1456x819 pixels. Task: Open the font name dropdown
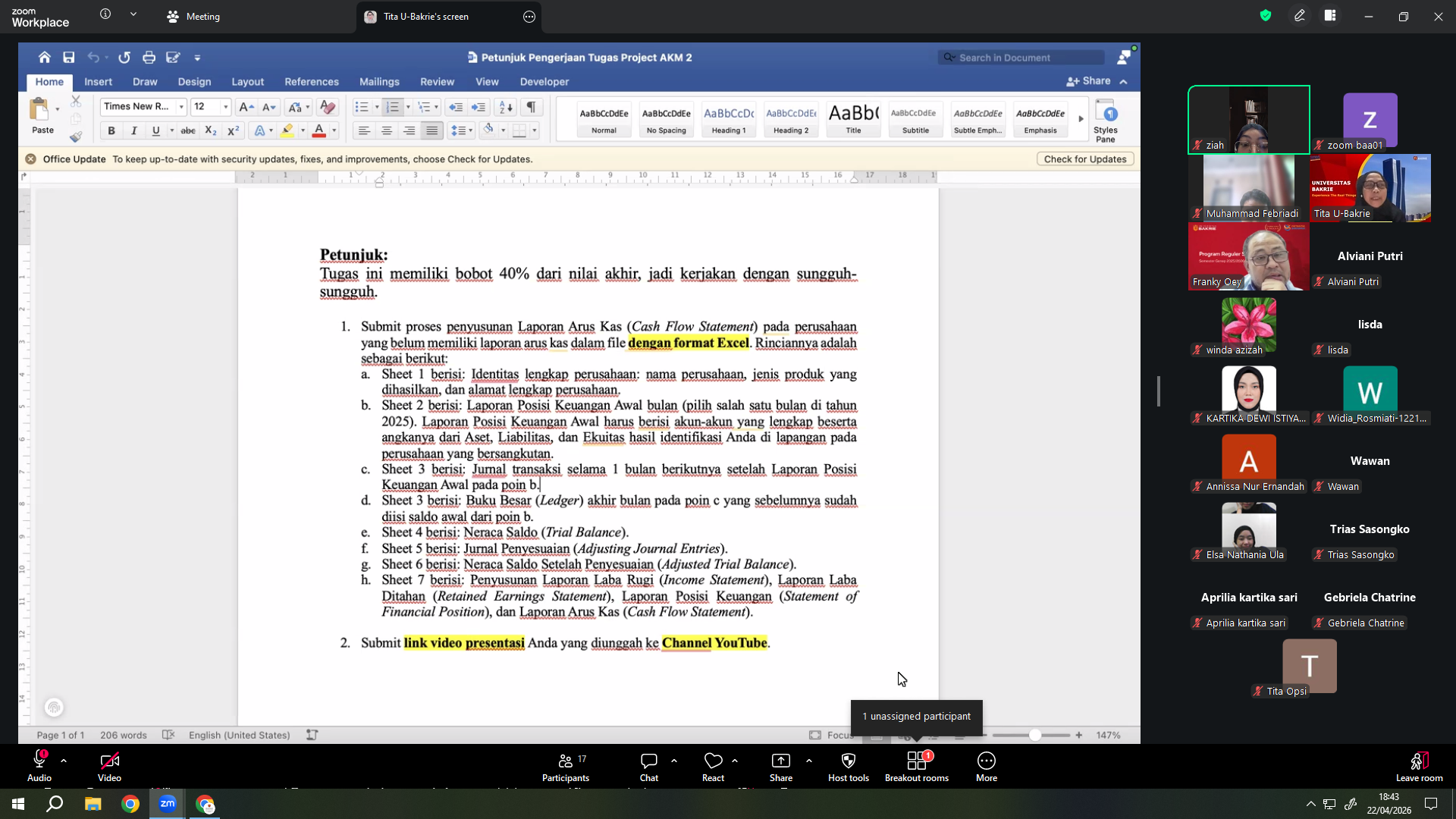click(181, 107)
